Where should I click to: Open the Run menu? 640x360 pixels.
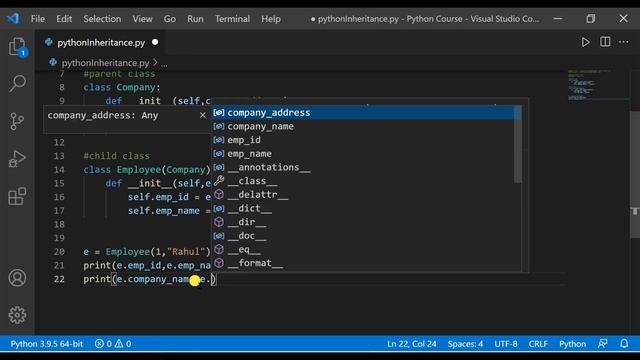click(x=195, y=19)
